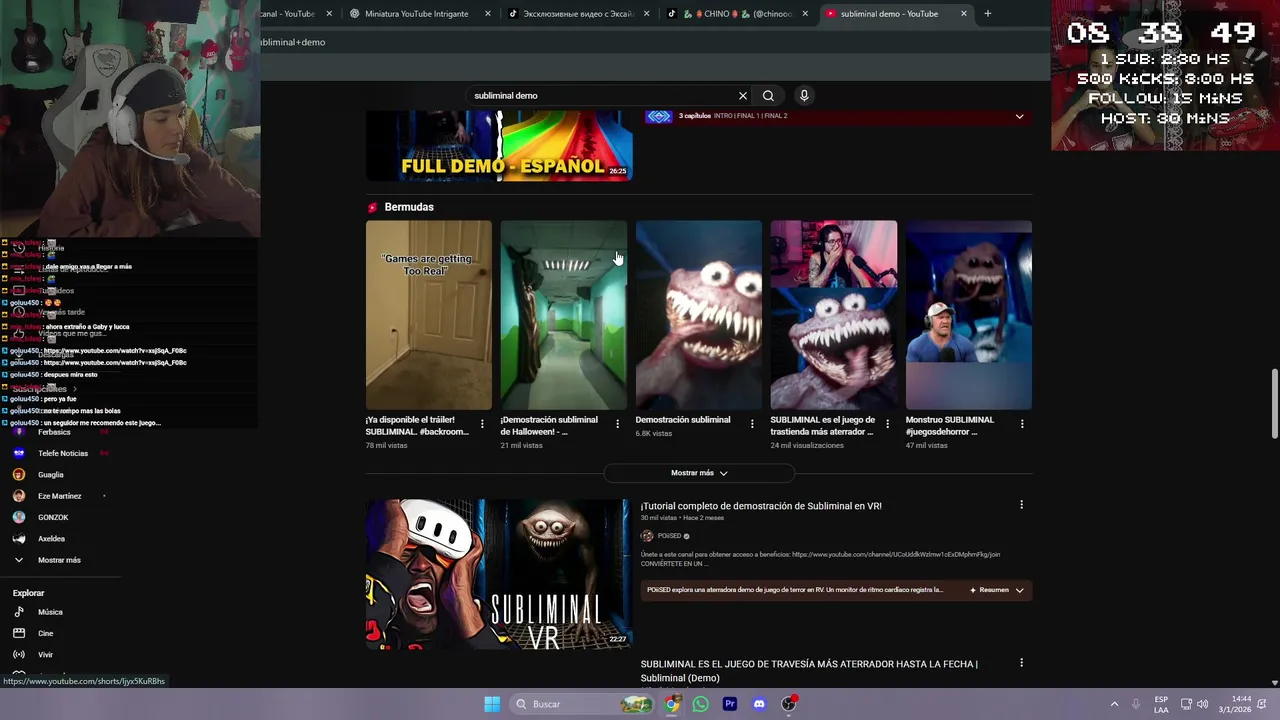Open options menu for 'Demostración subliminal de Halloween' short
This screenshot has height=720, width=1280.
(x=617, y=424)
